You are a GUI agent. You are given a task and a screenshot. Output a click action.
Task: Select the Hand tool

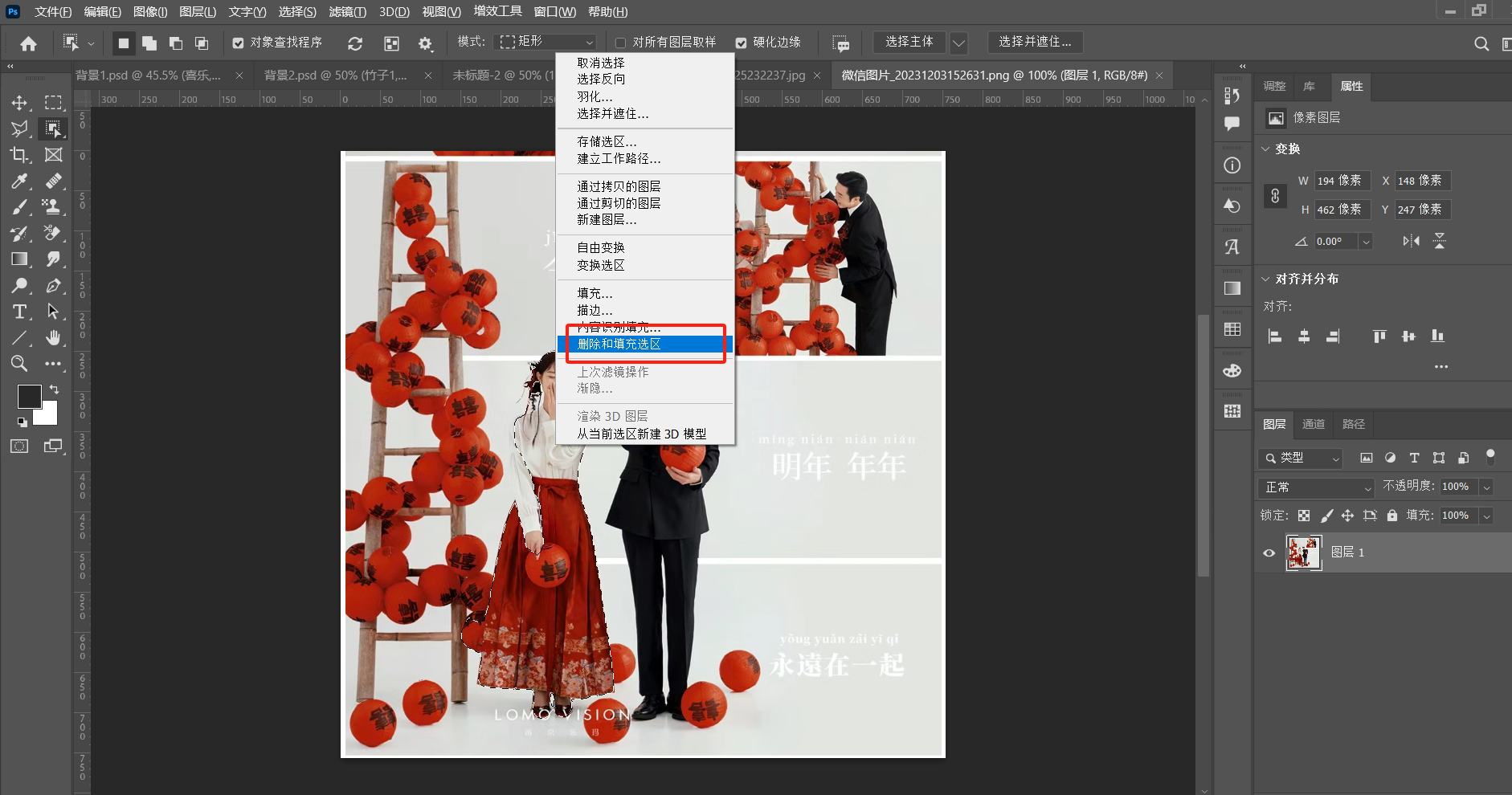53,337
